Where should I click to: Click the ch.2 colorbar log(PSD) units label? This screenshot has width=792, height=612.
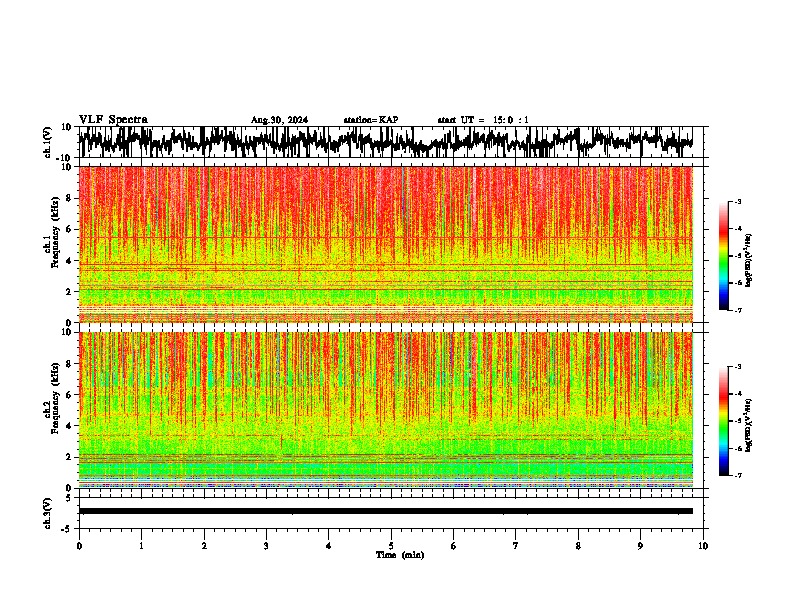(x=749, y=425)
